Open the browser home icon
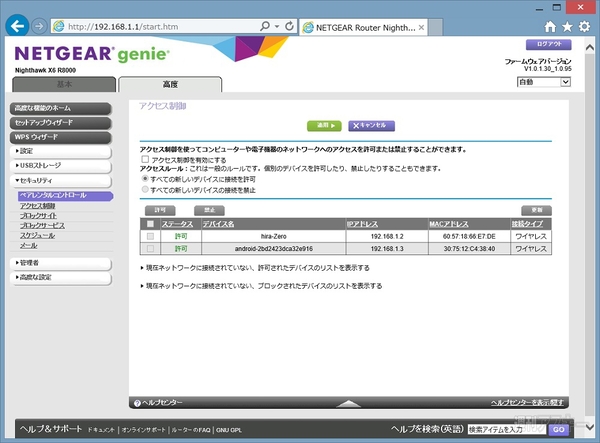600x443 pixels. [x=550, y=25]
